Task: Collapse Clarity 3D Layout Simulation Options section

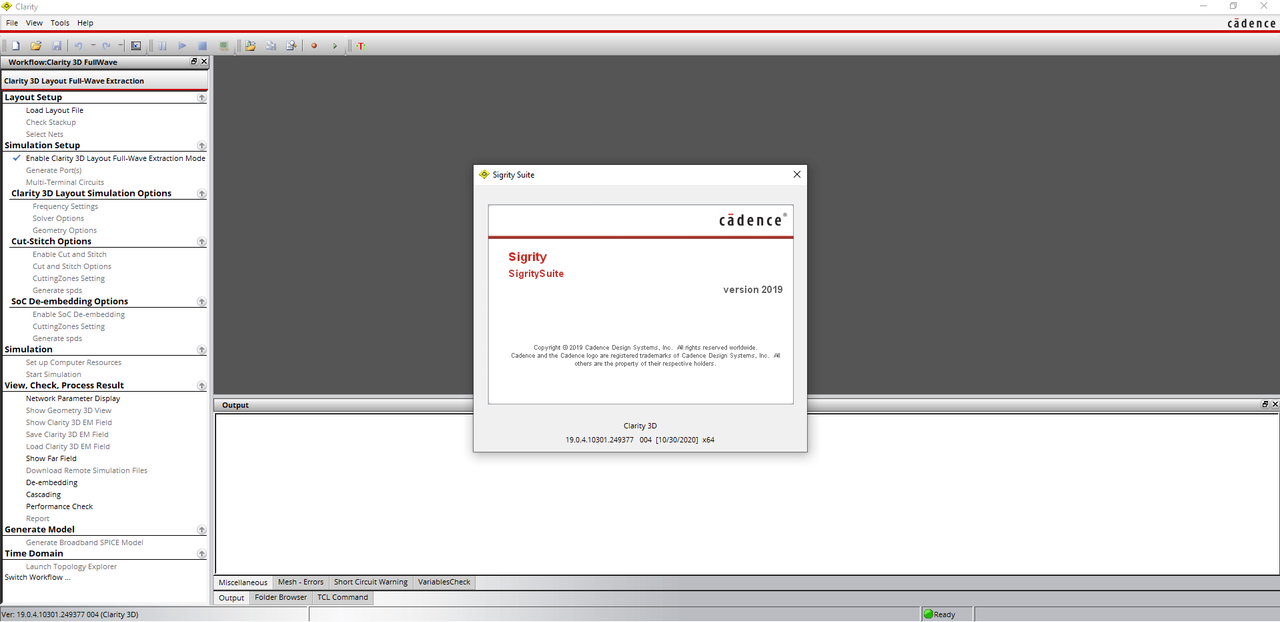Action: pos(201,194)
